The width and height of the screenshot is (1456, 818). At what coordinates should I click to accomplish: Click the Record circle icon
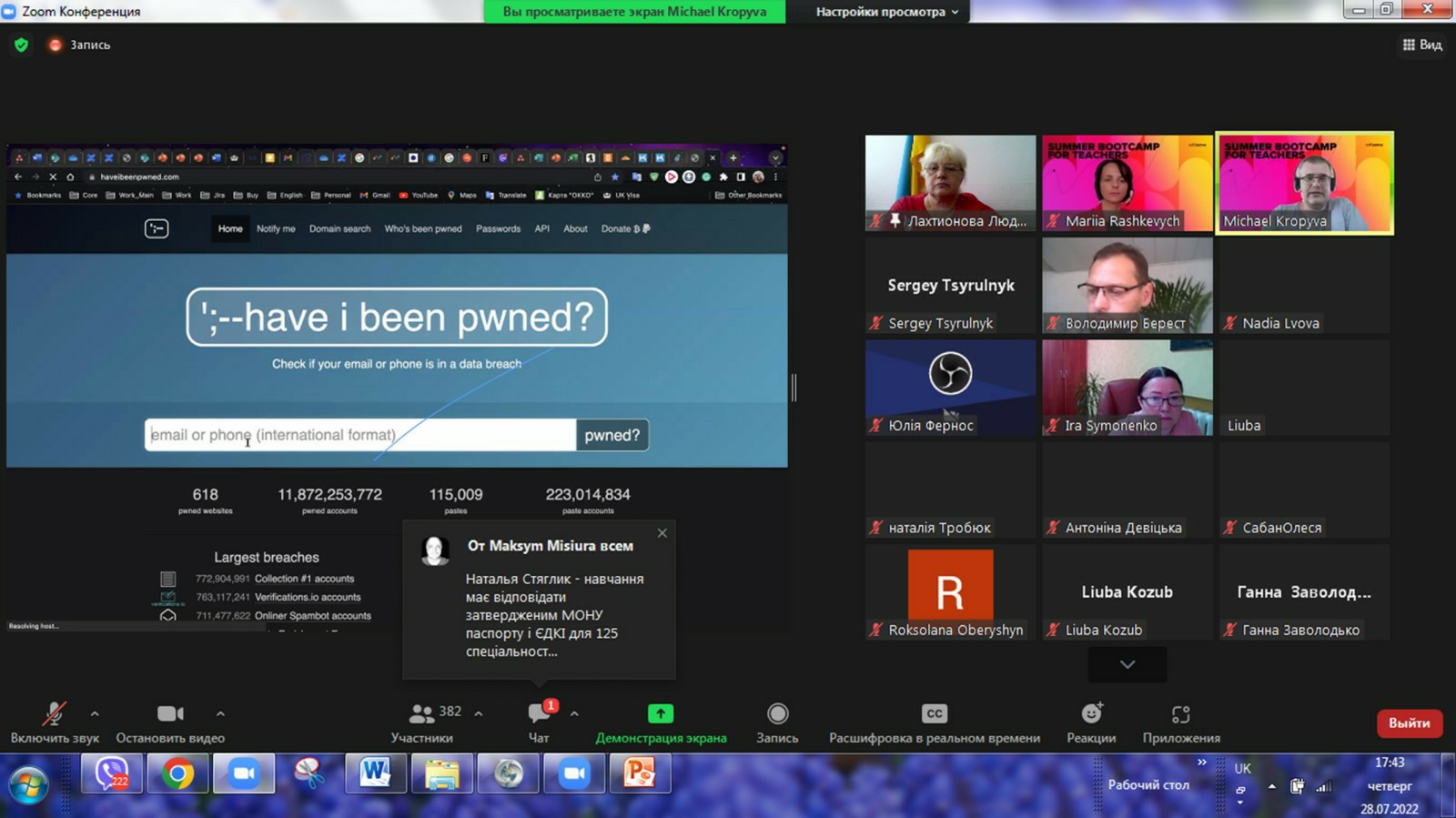pos(777,714)
